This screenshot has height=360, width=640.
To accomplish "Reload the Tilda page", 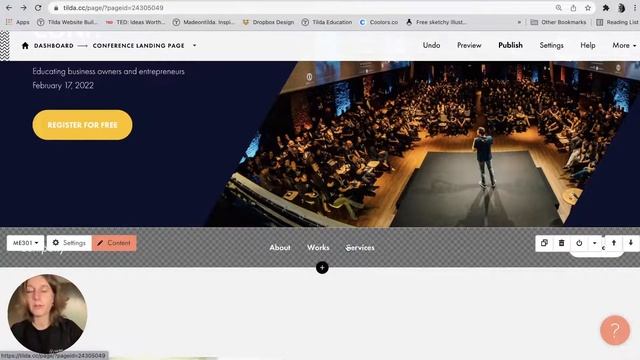I will (x=38, y=8).
